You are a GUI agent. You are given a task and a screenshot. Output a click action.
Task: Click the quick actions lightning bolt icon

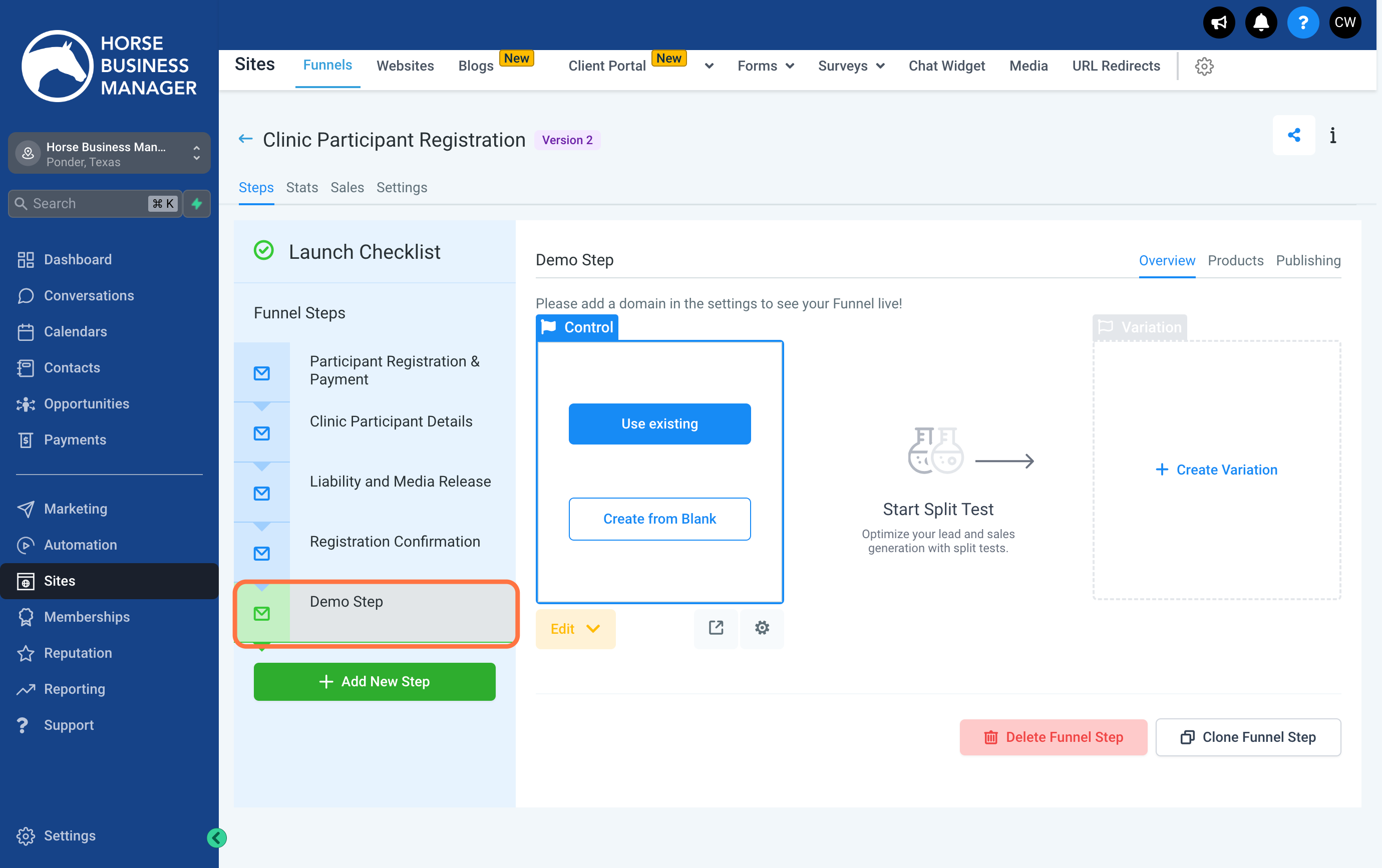[x=197, y=204]
